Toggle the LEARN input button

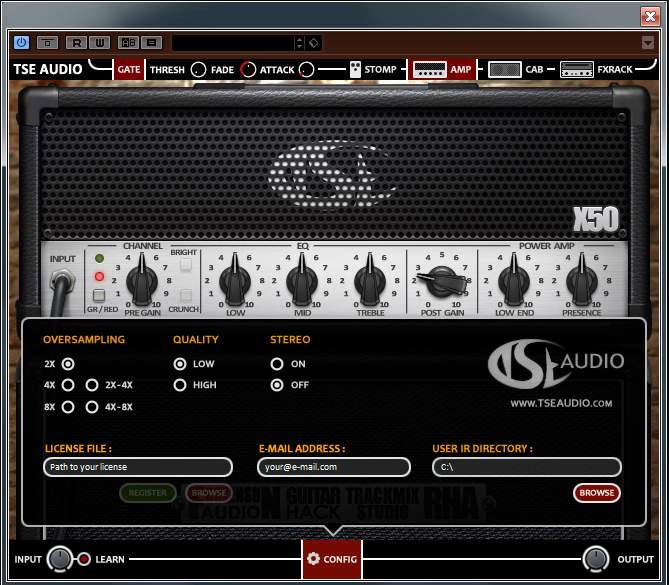click(84, 559)
